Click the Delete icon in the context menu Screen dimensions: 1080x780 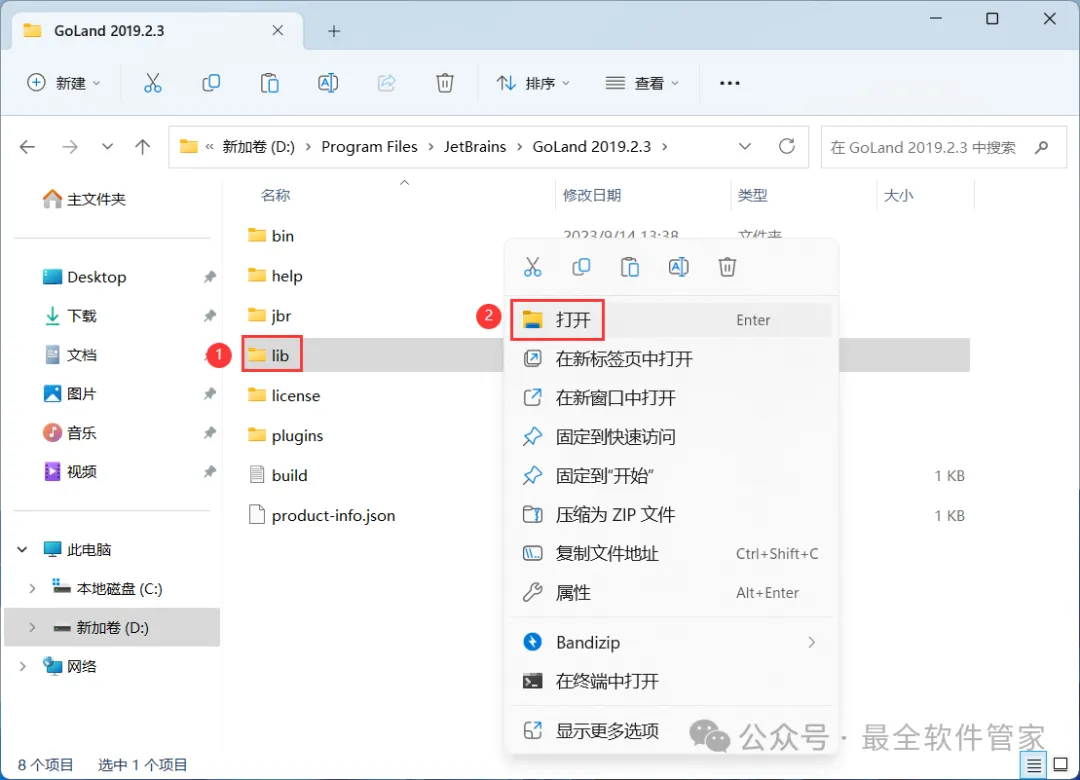pyautogui.click(x=727, y=267)
